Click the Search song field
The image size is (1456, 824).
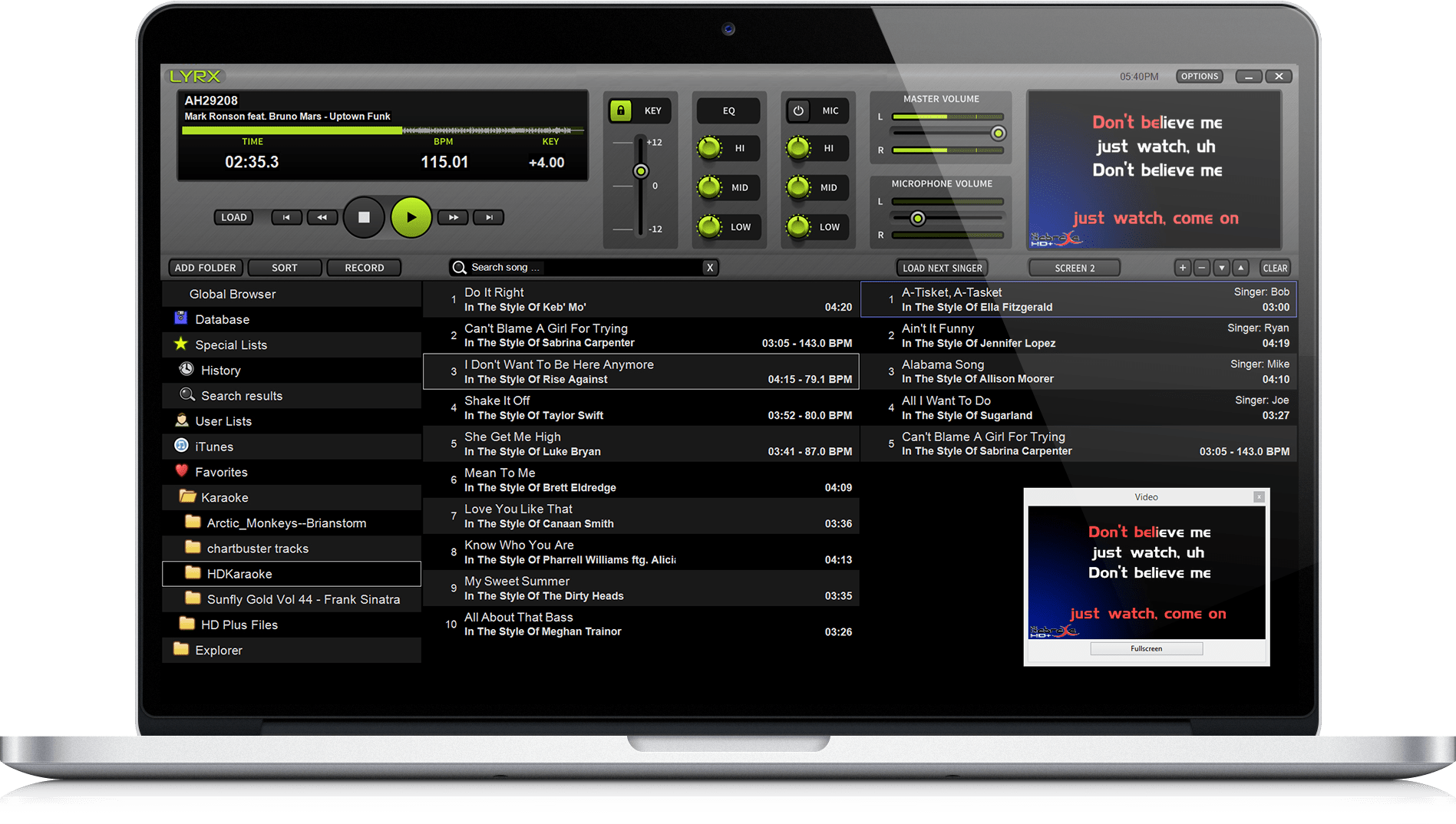click(576, 267)
